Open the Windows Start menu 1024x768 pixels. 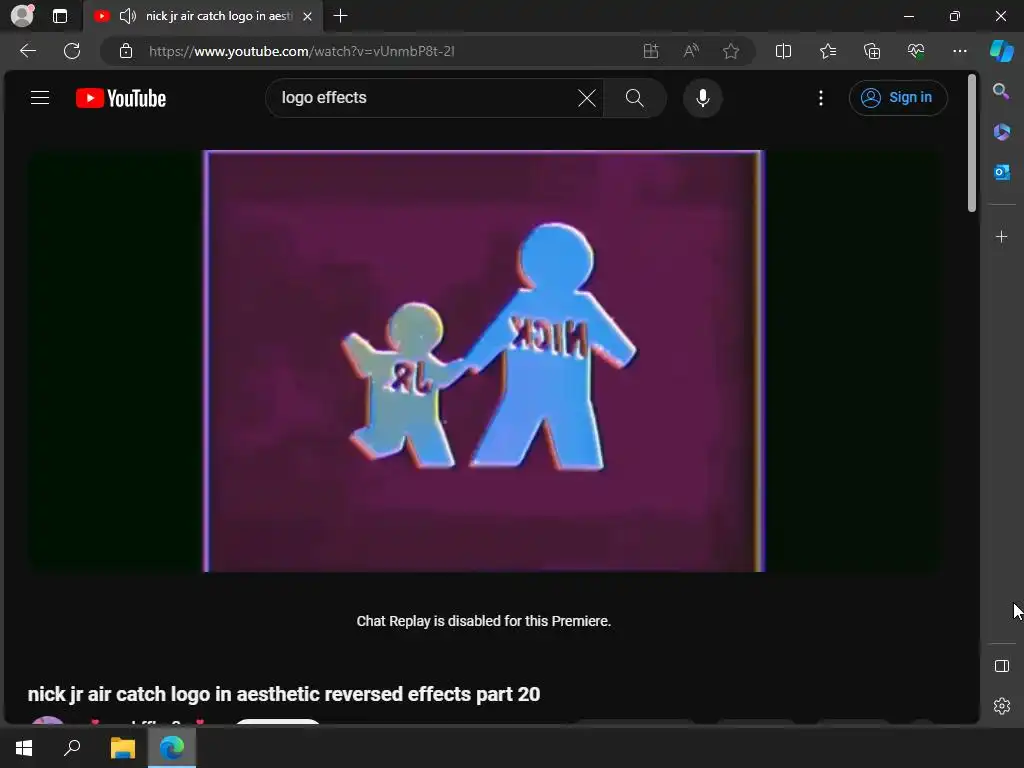click(x=24, y=748)
